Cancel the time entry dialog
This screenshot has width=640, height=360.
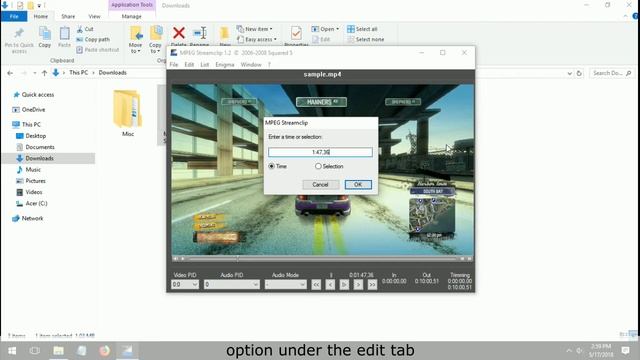point(320,184)
